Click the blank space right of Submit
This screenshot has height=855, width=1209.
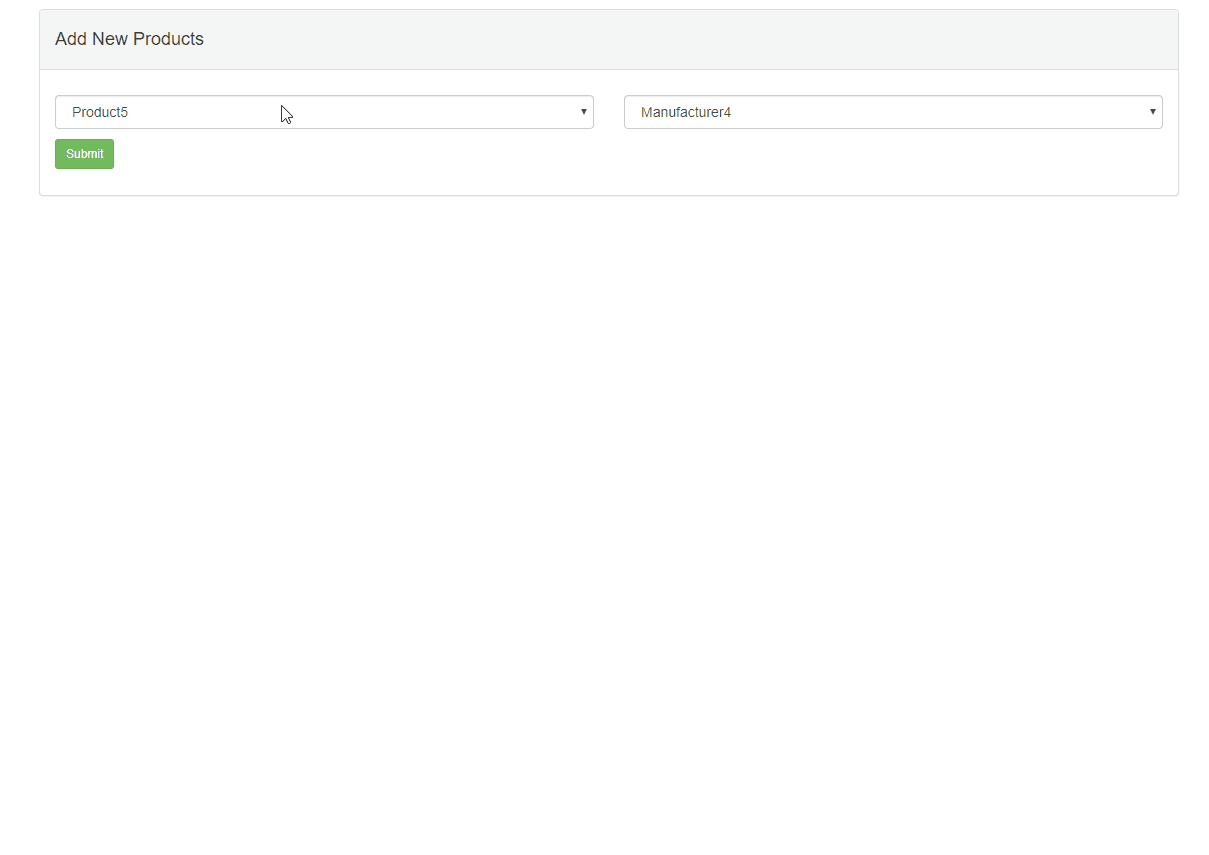click(600, 155)
